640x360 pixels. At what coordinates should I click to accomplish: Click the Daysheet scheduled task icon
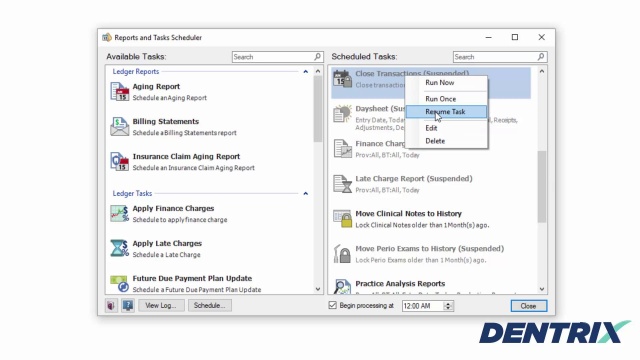(342, 114)
